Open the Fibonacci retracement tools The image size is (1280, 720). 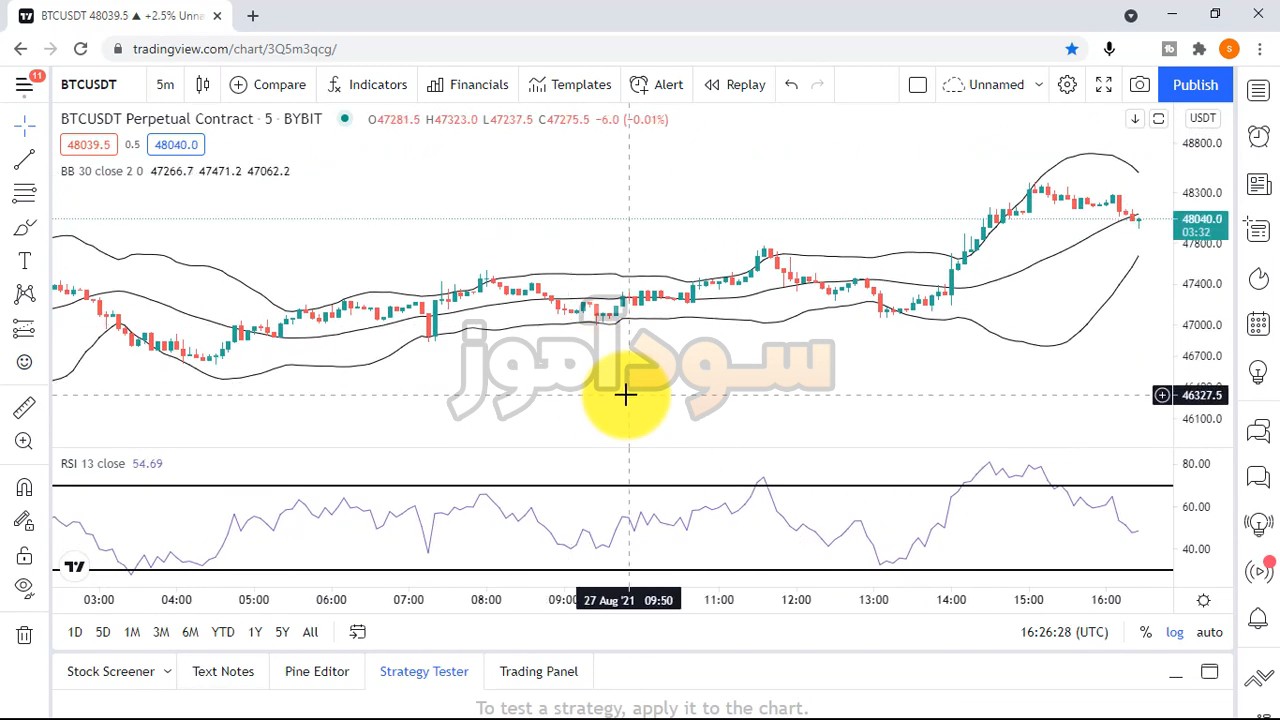tap(25, 193)
